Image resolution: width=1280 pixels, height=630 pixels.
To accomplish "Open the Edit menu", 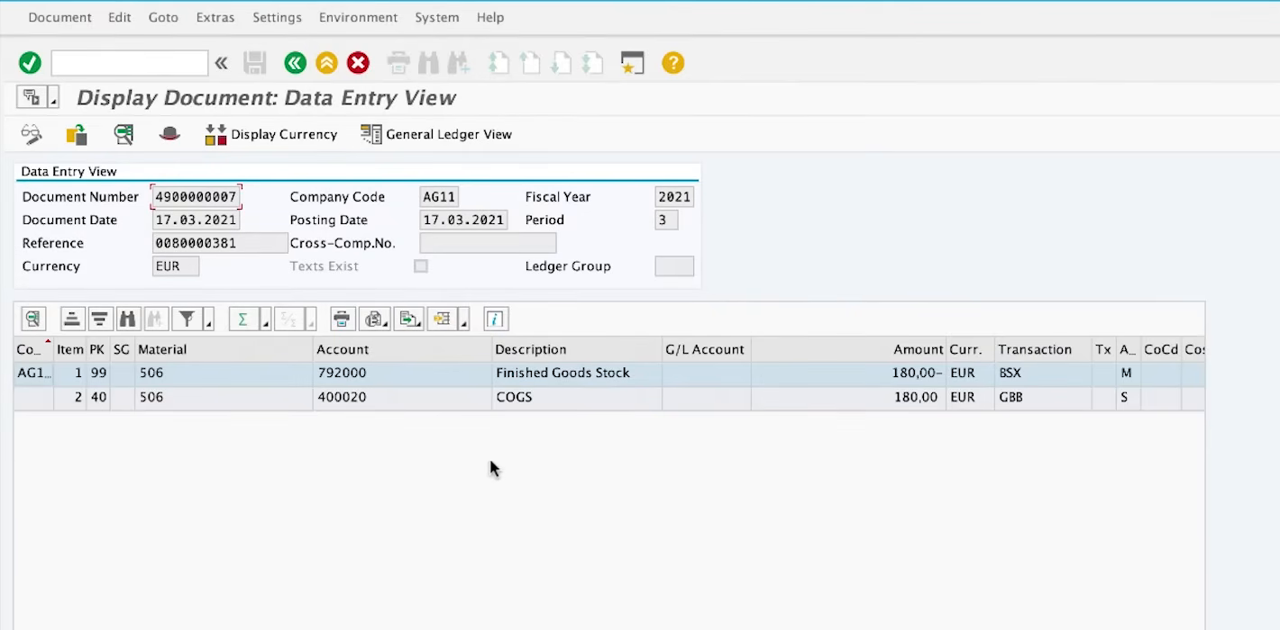I will click(x=119, y=17).
